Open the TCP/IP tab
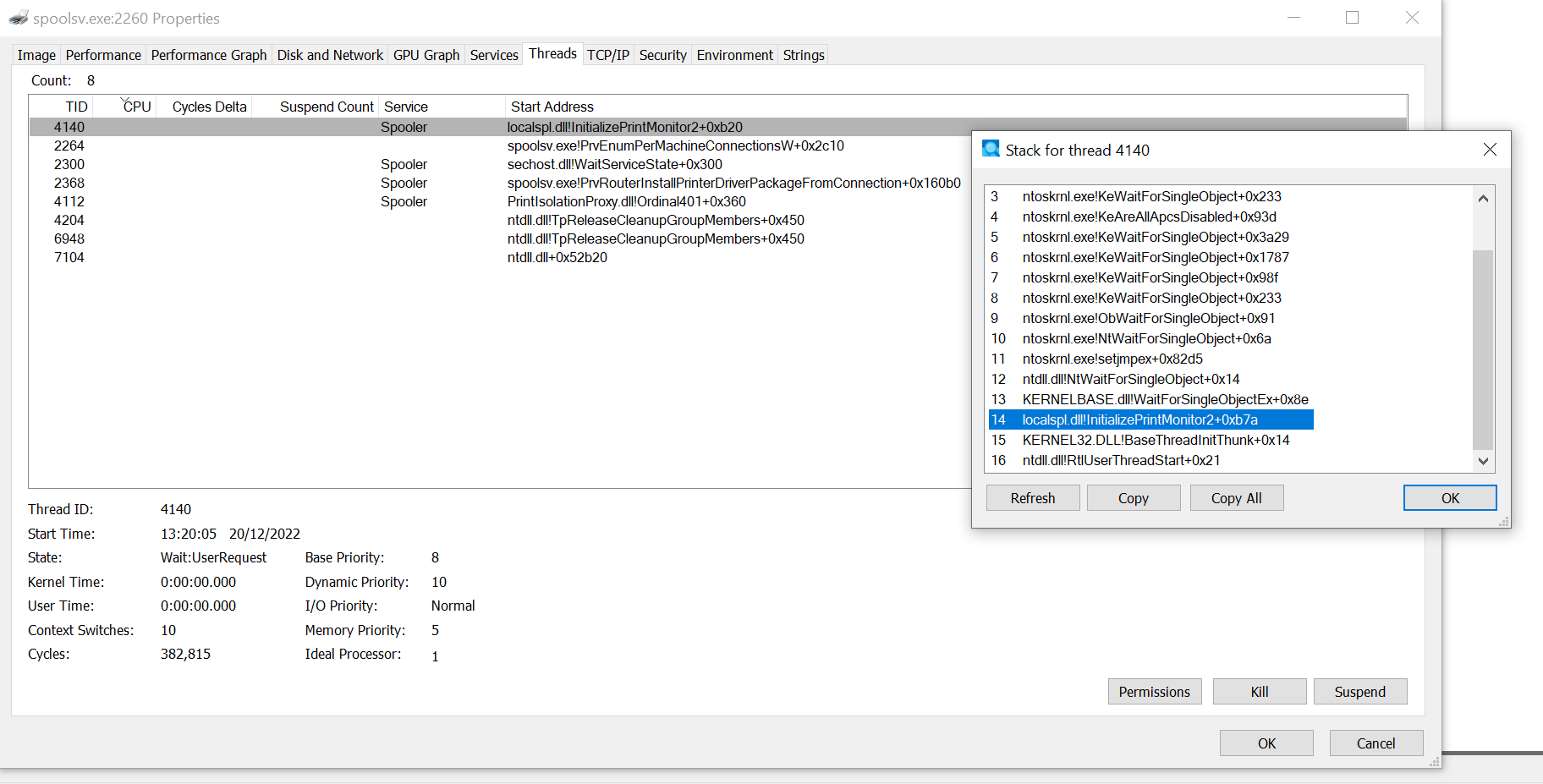The image size is (1543, 784). pyautogui.click(x=607, y=55)
